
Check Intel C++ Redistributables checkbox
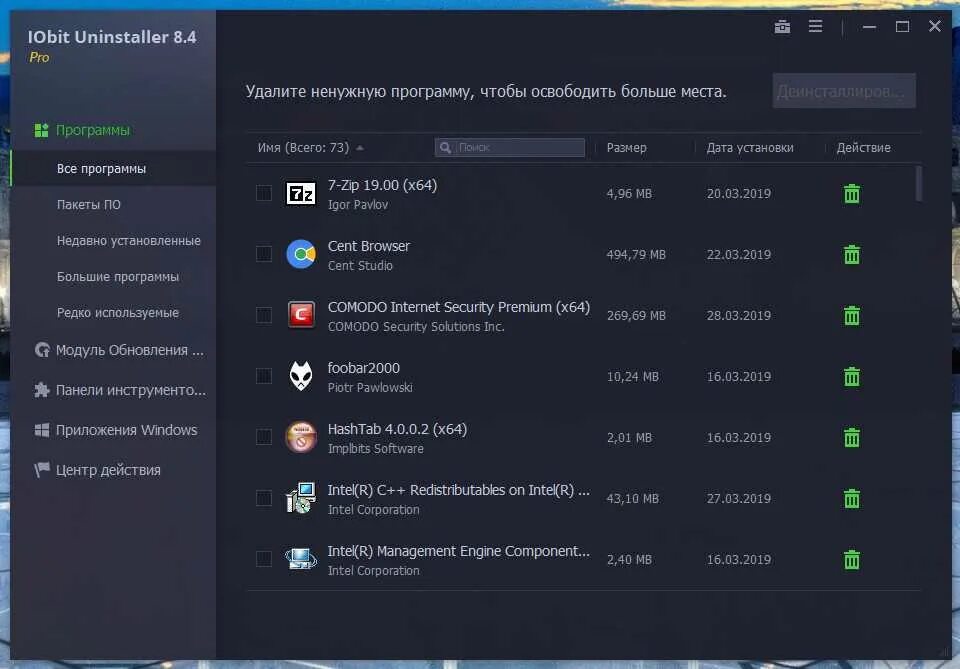264,498
